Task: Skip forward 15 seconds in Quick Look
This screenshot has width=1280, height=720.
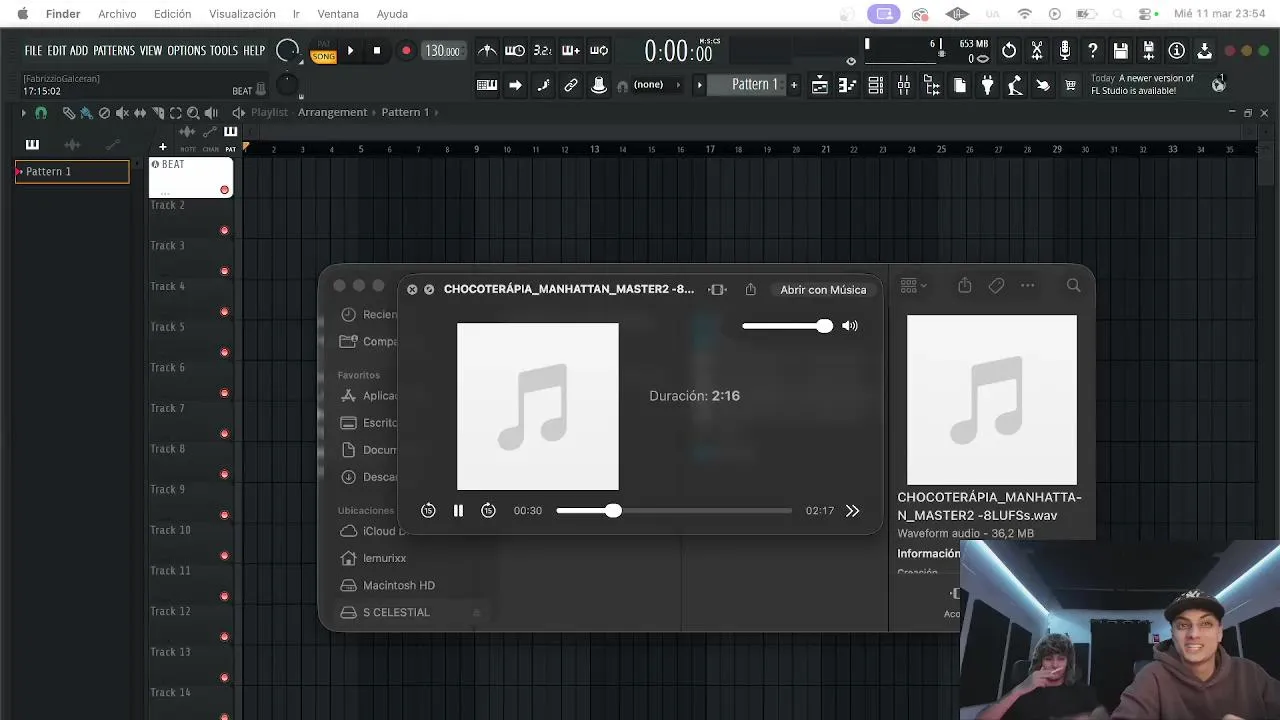Action: point(488,511)
